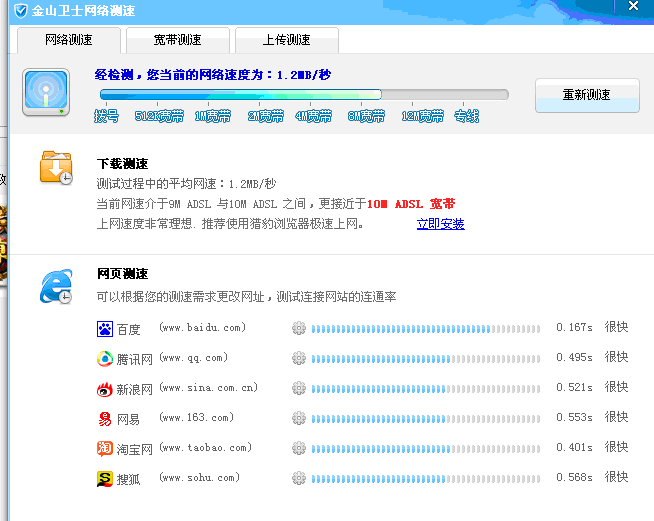Click the 4M宽带 scale label
This screenshot has width=654, height=521.
click(314, 116)
